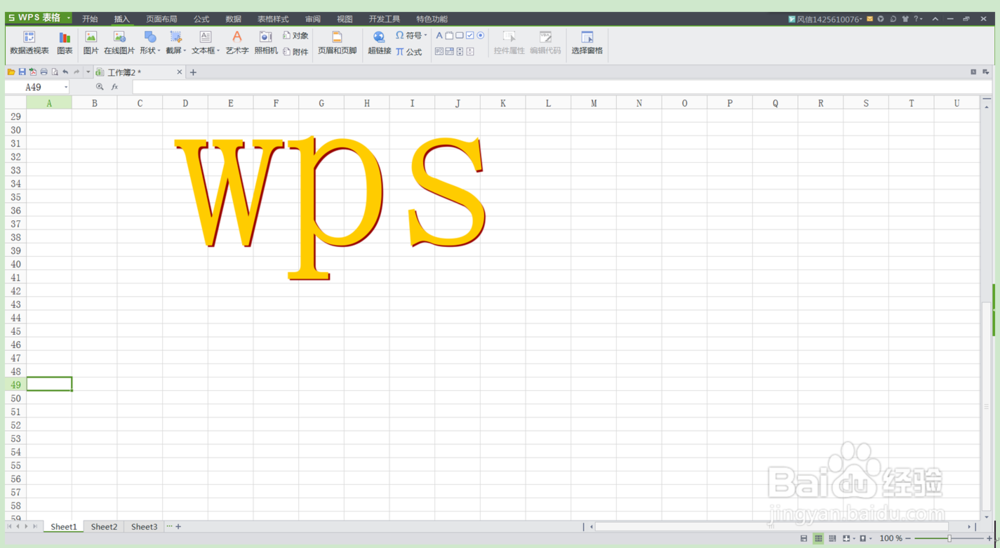Save the workbook with the floppy icon
This screenshot has width=1000, height=548.
click(x=22, y=72)
